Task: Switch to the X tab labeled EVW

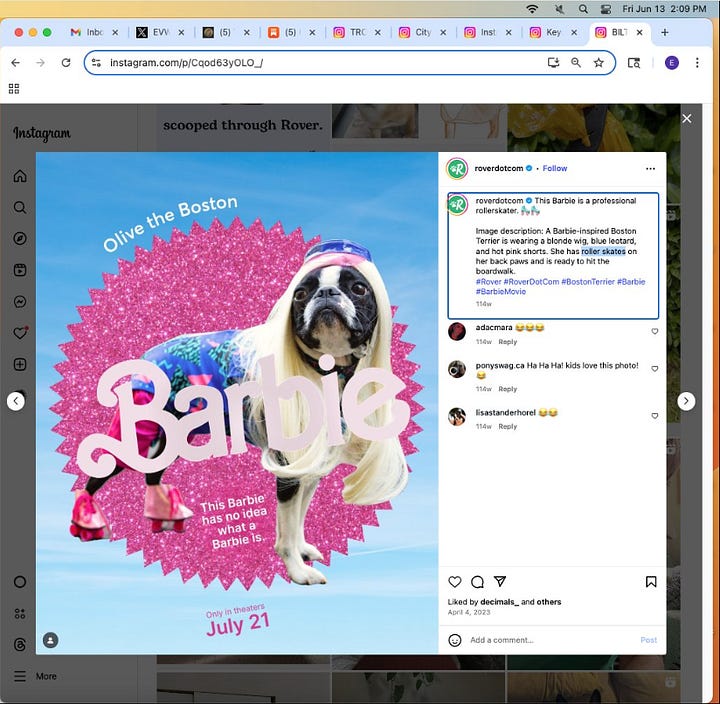Action: 160,32
